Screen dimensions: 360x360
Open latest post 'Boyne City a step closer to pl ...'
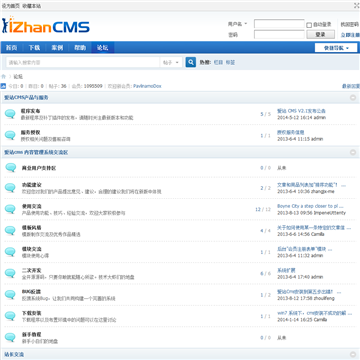[x=310, y=206]
